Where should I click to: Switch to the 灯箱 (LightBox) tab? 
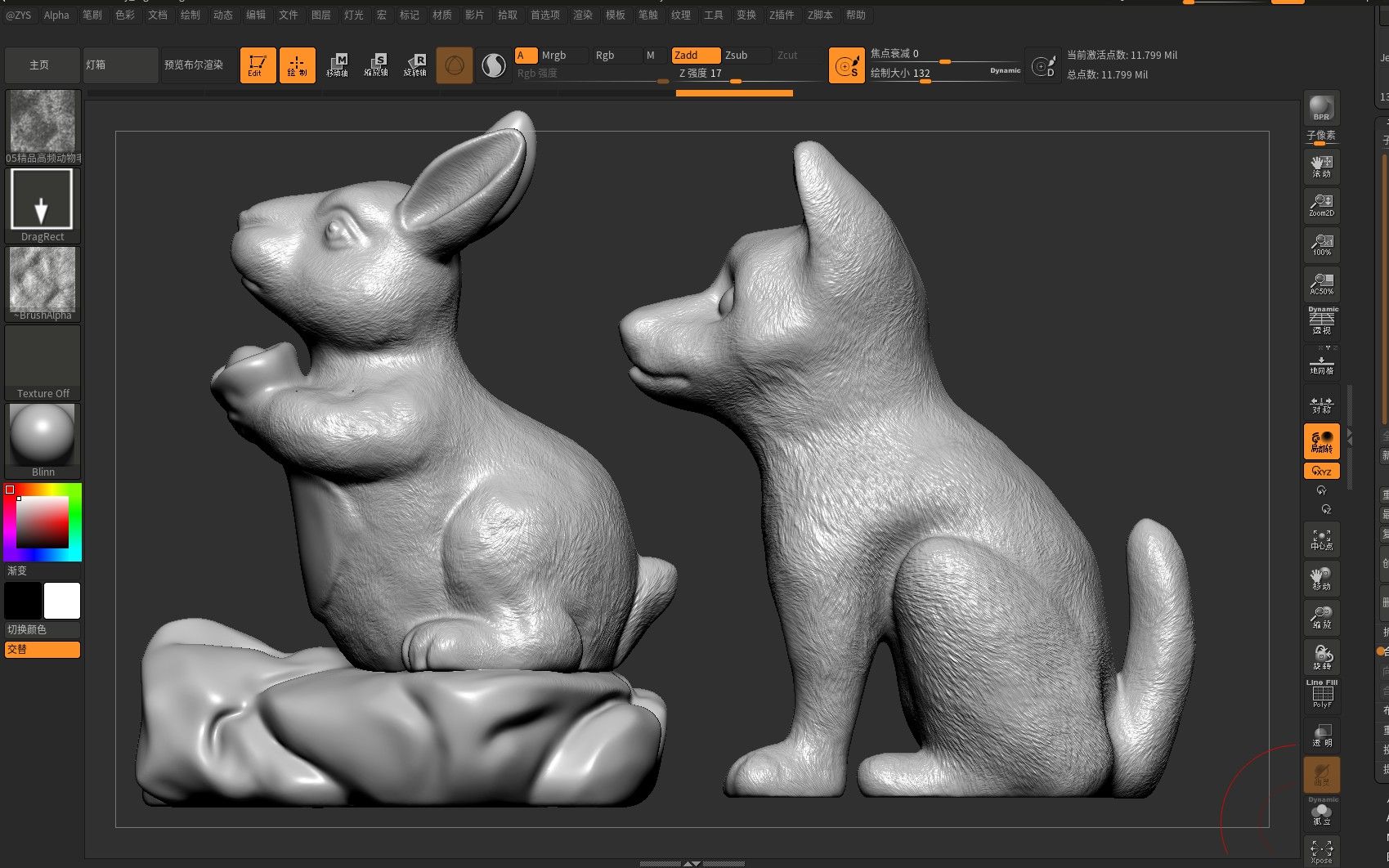[120, 65]
